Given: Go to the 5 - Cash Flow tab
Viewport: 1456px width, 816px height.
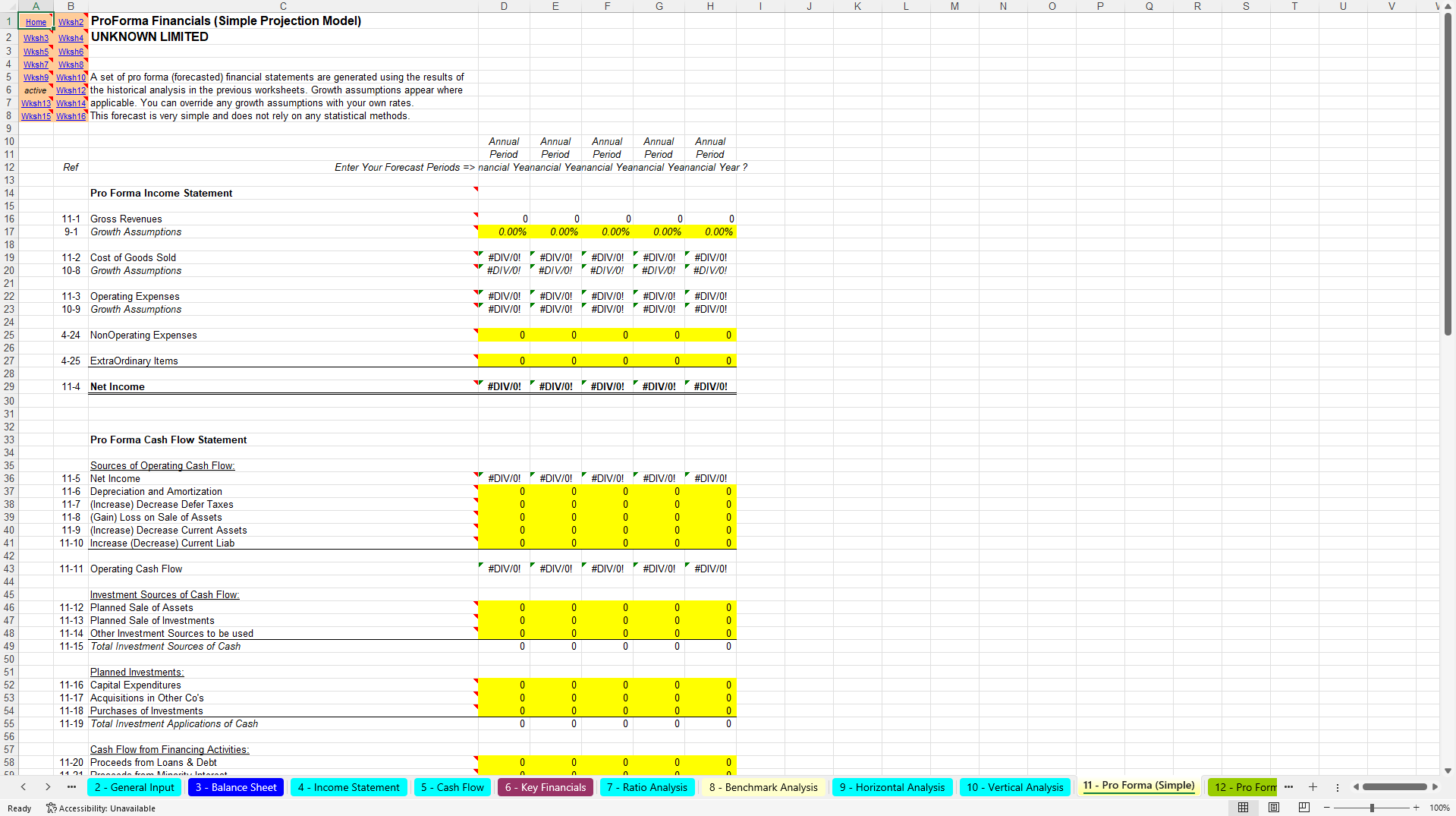Looking at the screenshot, I should 452,787.
